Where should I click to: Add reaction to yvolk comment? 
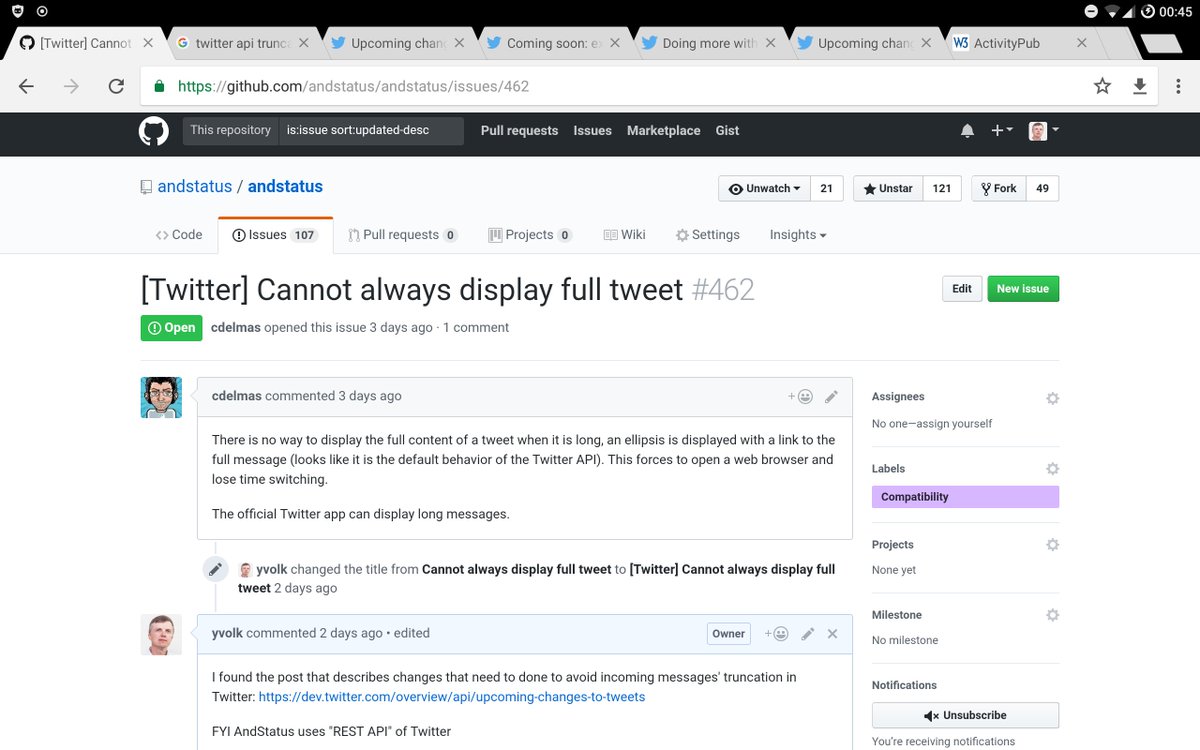pyautogui.click(x=777, y=633)
